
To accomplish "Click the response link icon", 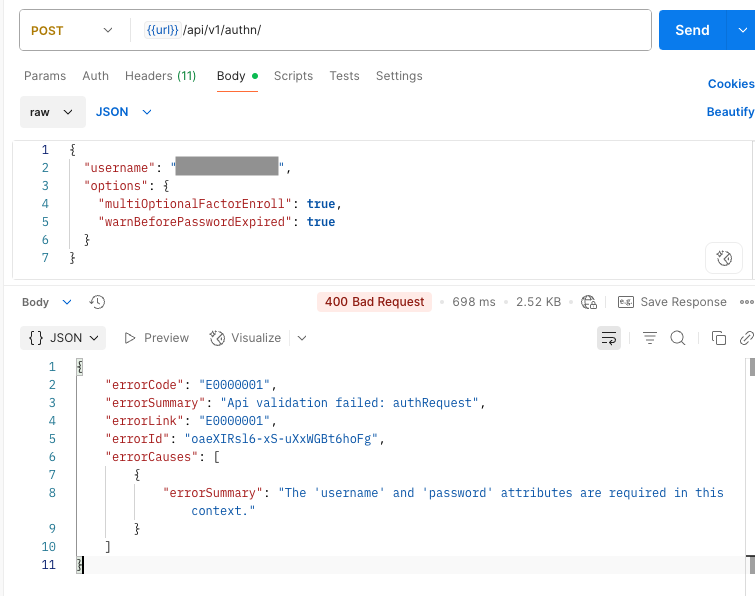I will point(746,338).
